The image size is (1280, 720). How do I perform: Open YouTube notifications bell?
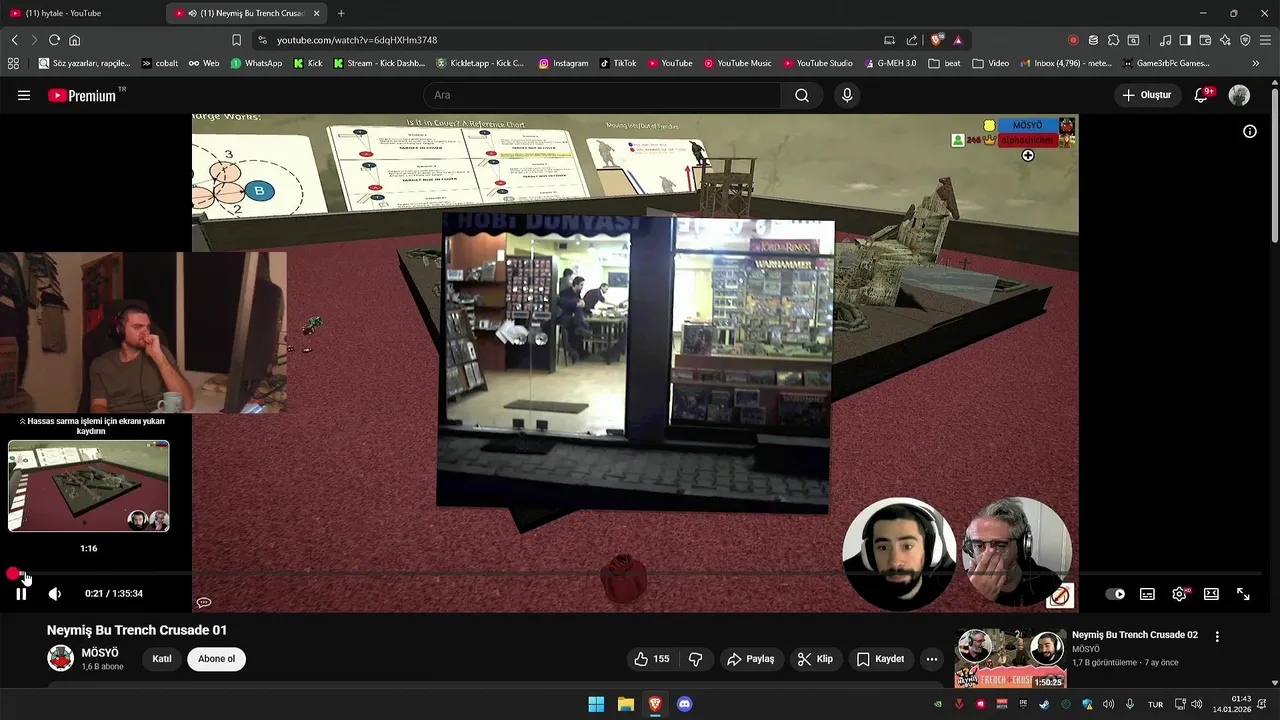(1202, 95)
